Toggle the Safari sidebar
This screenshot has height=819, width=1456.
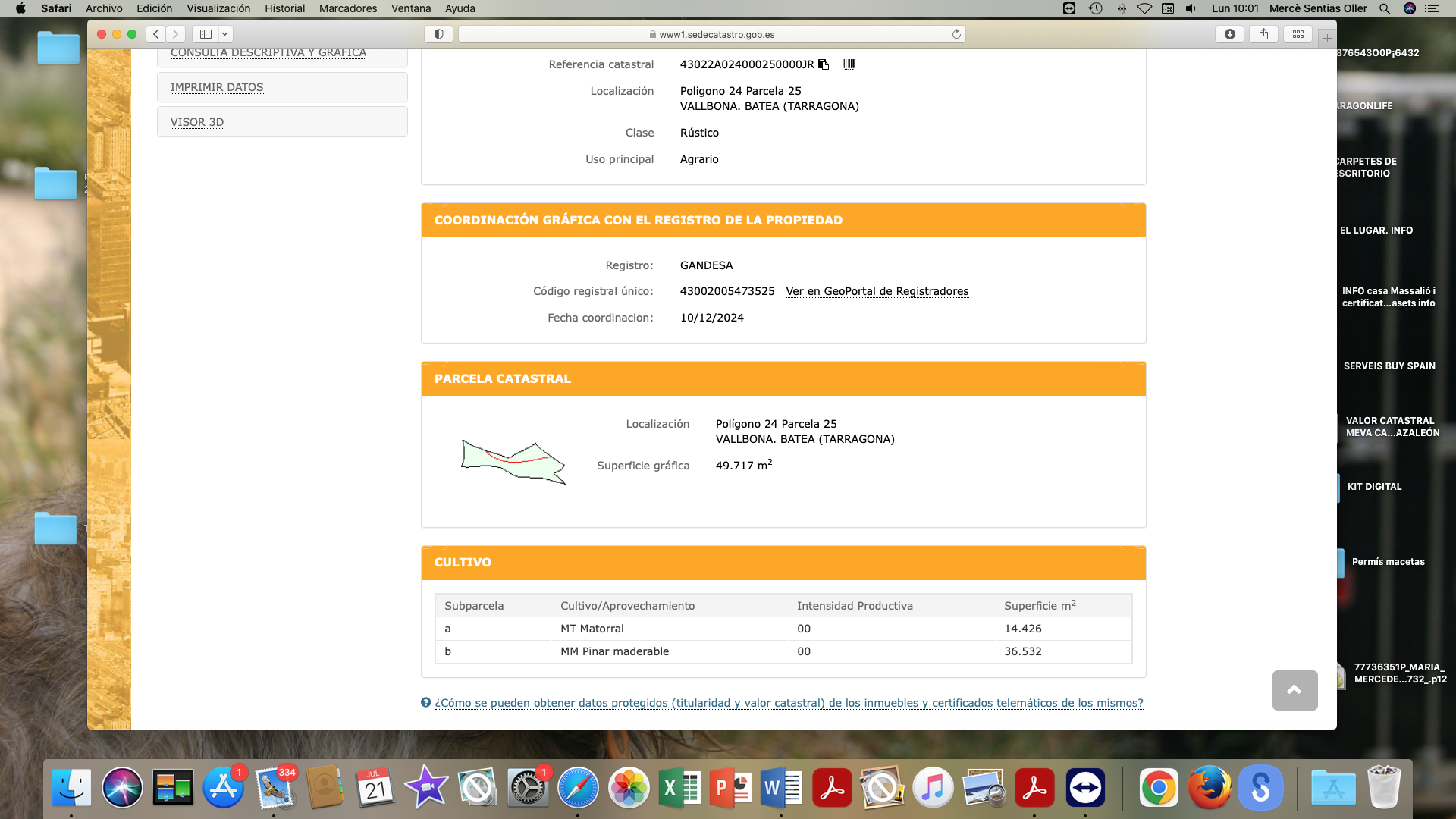tap(206, 34)
